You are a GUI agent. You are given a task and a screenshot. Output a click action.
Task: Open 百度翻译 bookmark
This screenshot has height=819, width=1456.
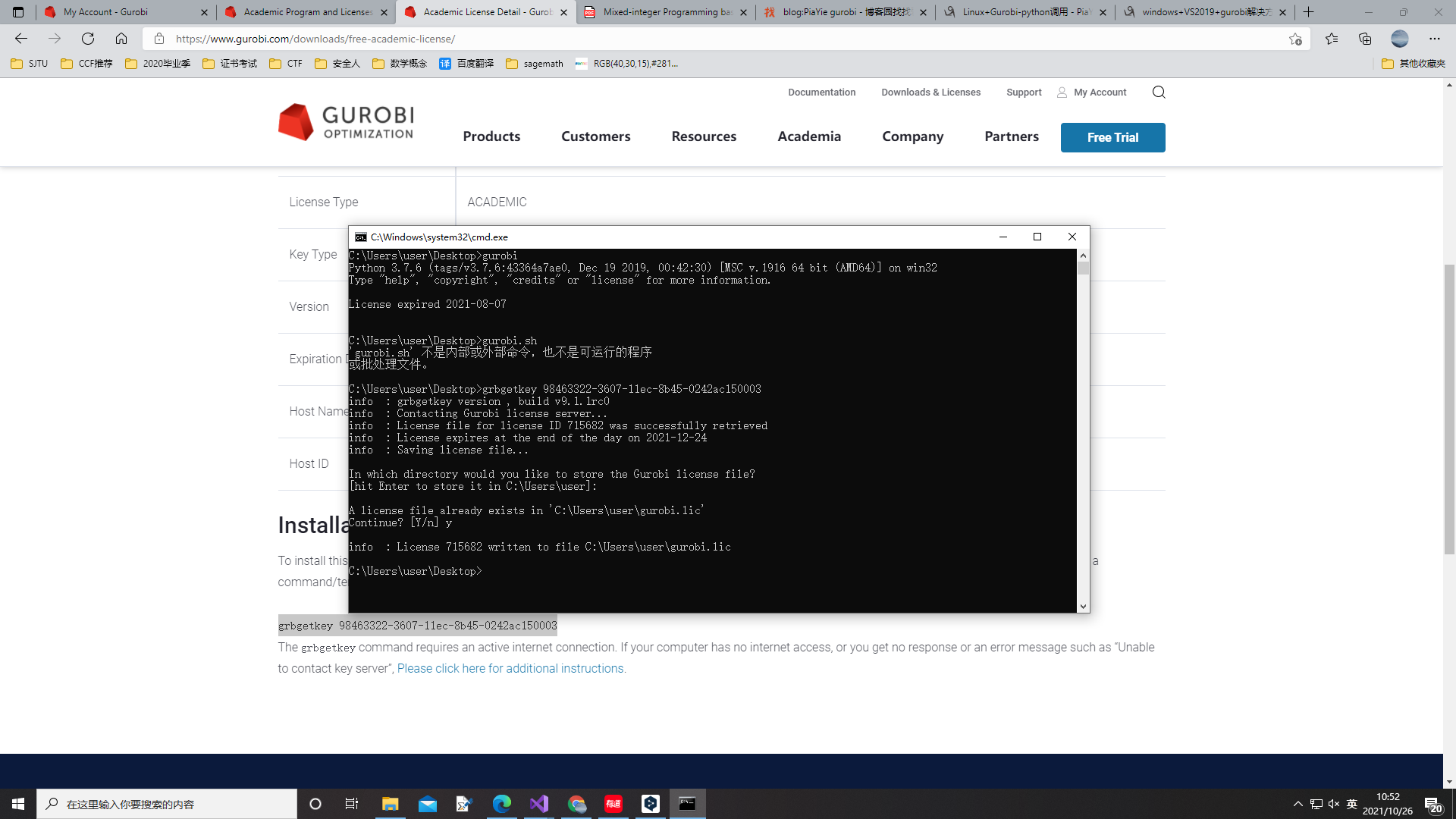point(466,64)
